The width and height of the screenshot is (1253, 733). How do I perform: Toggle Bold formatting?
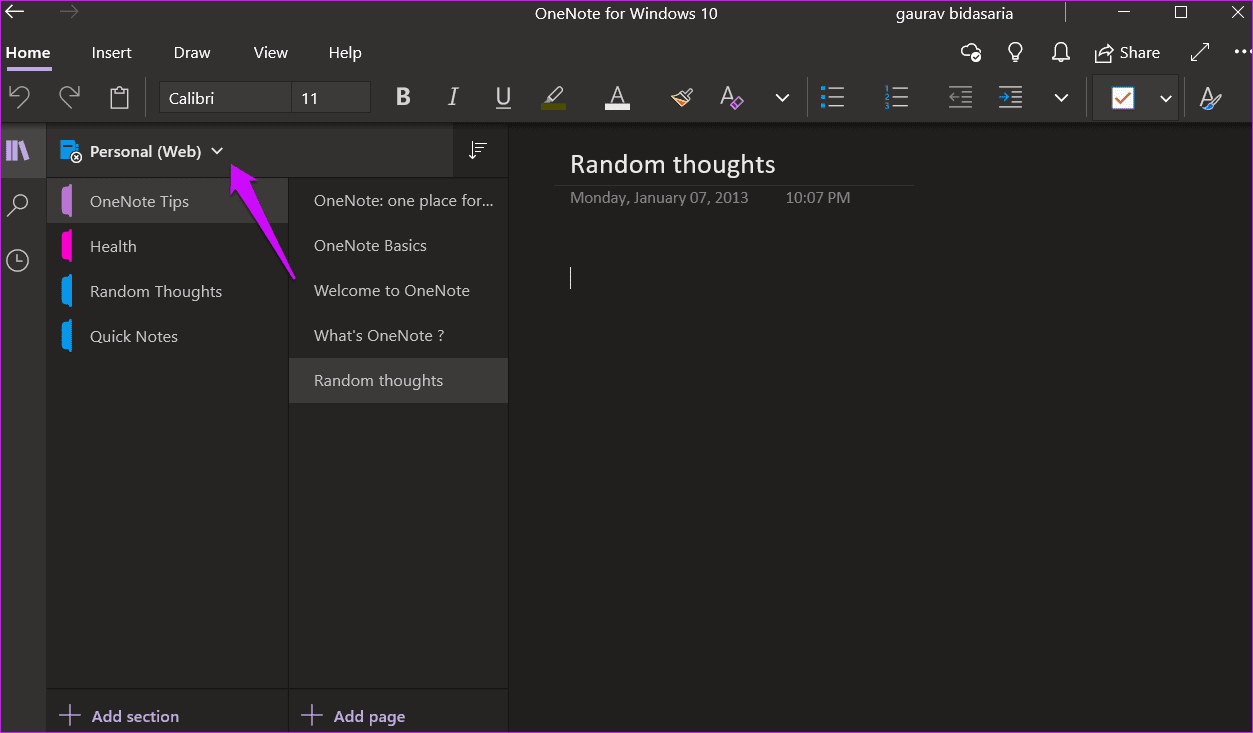click(x=403, y=97)
